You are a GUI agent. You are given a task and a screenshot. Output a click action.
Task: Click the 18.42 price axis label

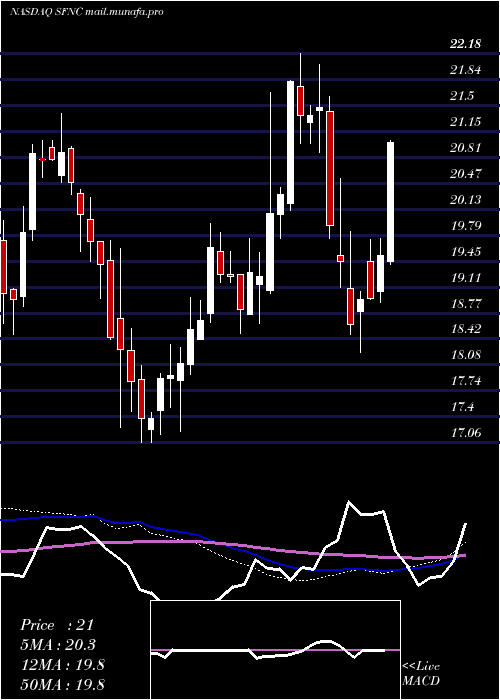pos(466,329)
